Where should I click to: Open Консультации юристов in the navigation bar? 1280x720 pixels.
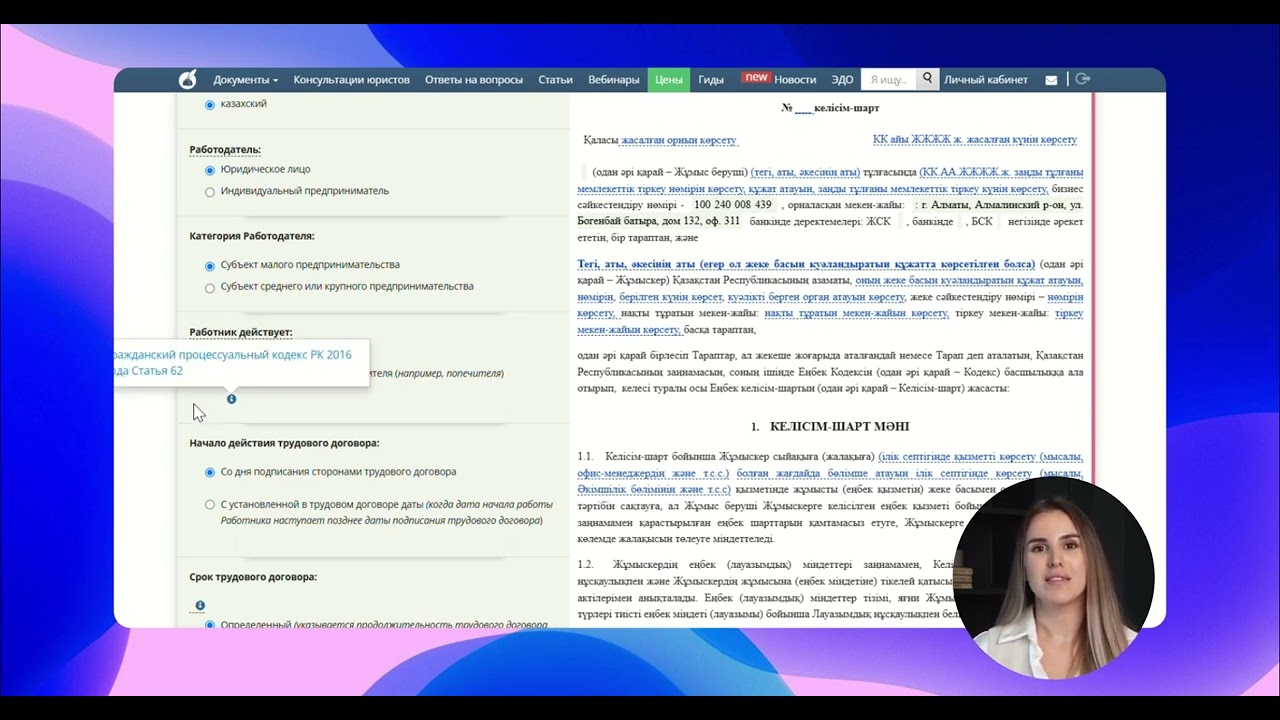[351, 80]
